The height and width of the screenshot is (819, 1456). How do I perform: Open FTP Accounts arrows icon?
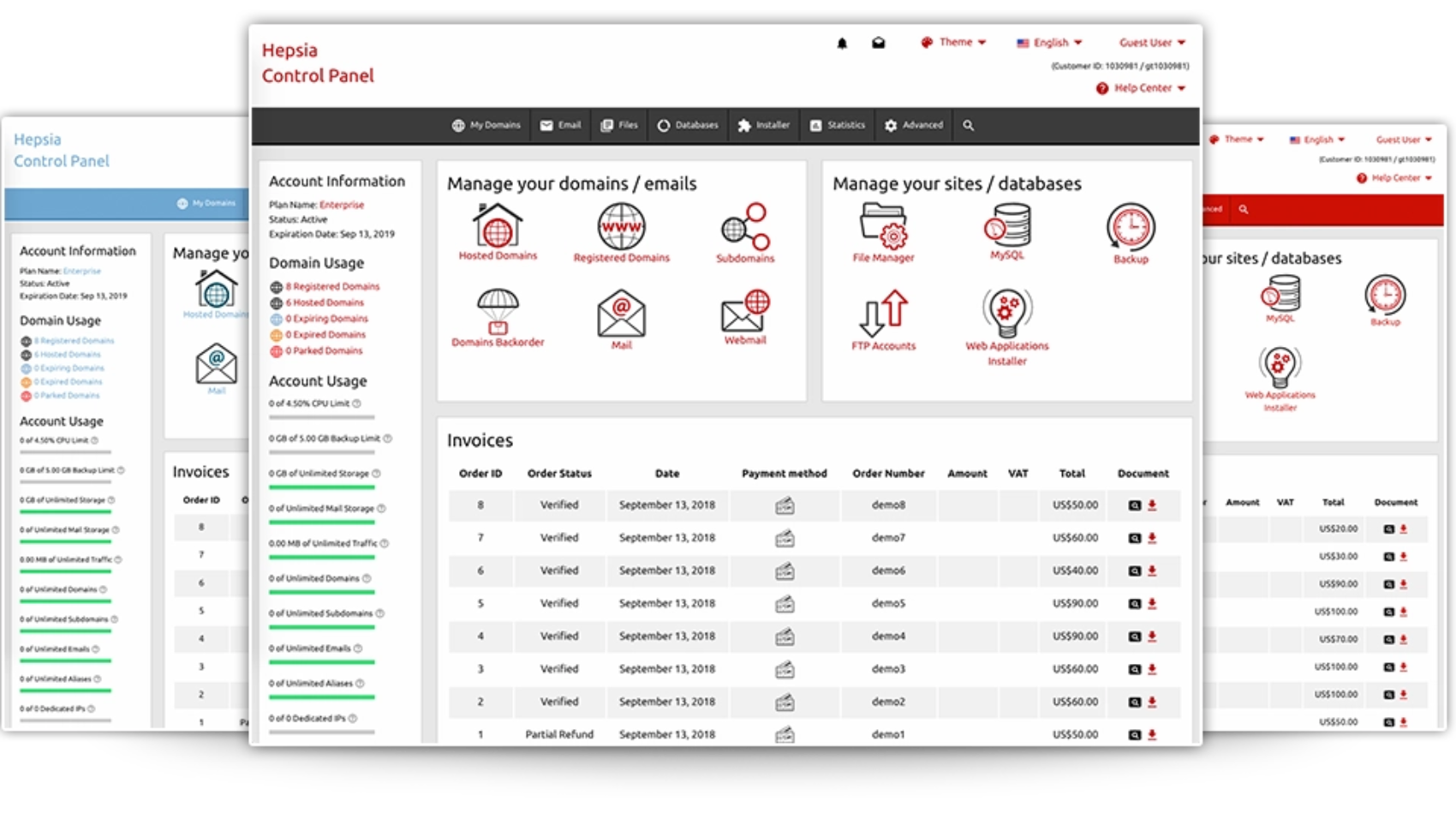pyautogui.click(x=883, y=314)
